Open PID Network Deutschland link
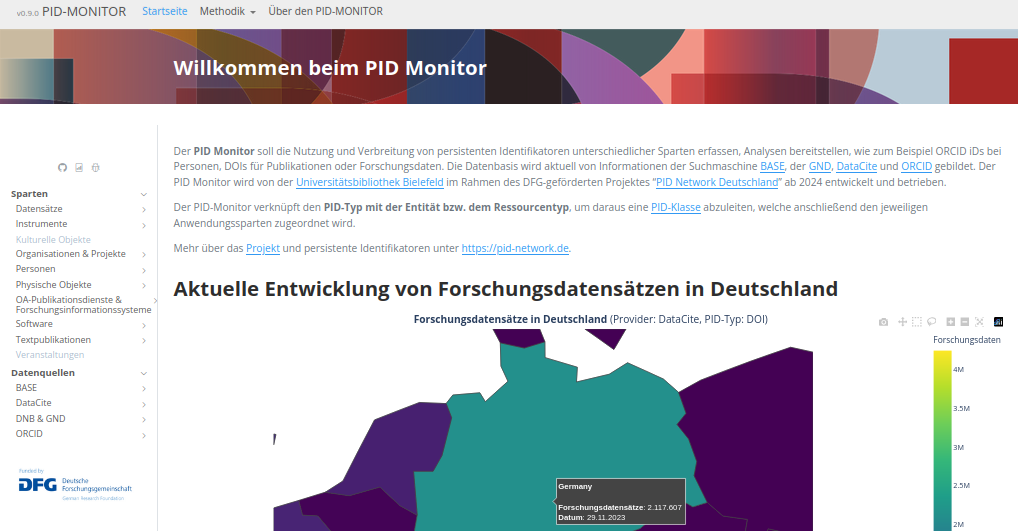 [717, 182]
